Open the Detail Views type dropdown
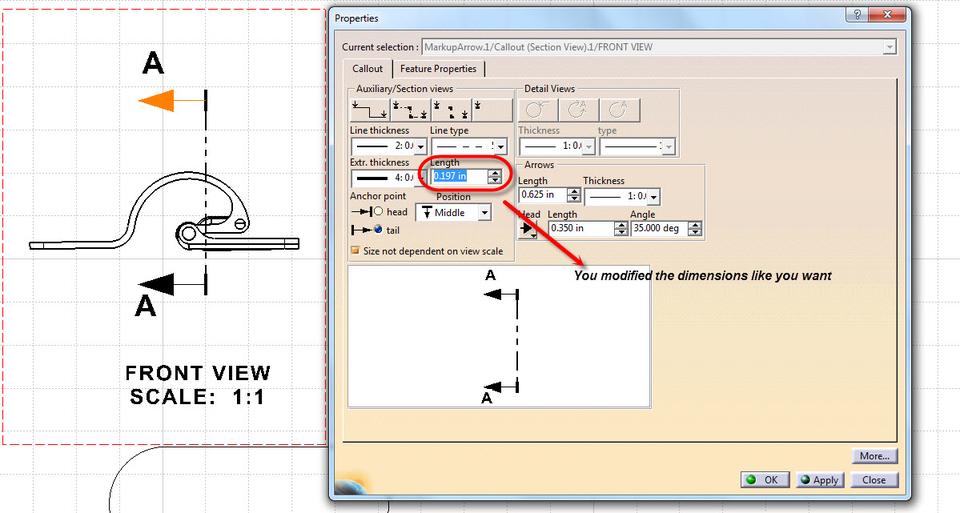 tap(668, 147)
